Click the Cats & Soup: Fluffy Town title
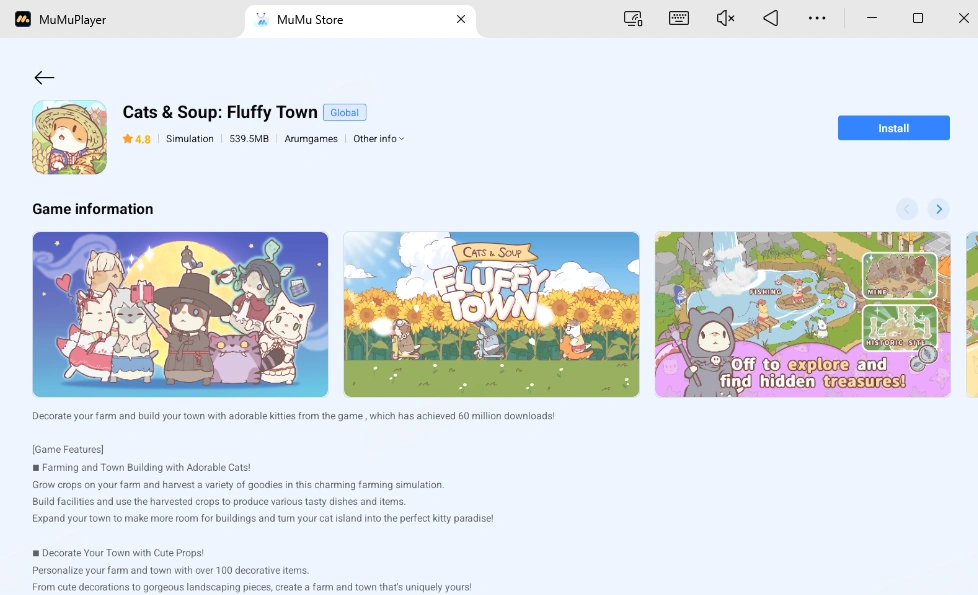This screenshot has width=978, height=595. pos(220,112)
